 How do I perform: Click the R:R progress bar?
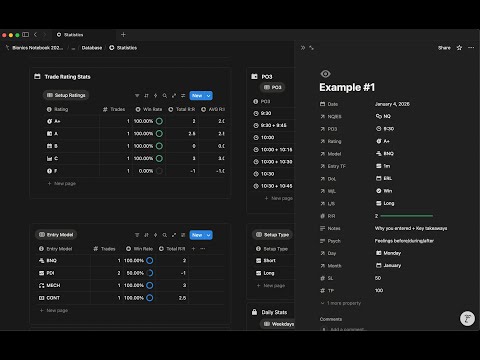coord(407,216)
